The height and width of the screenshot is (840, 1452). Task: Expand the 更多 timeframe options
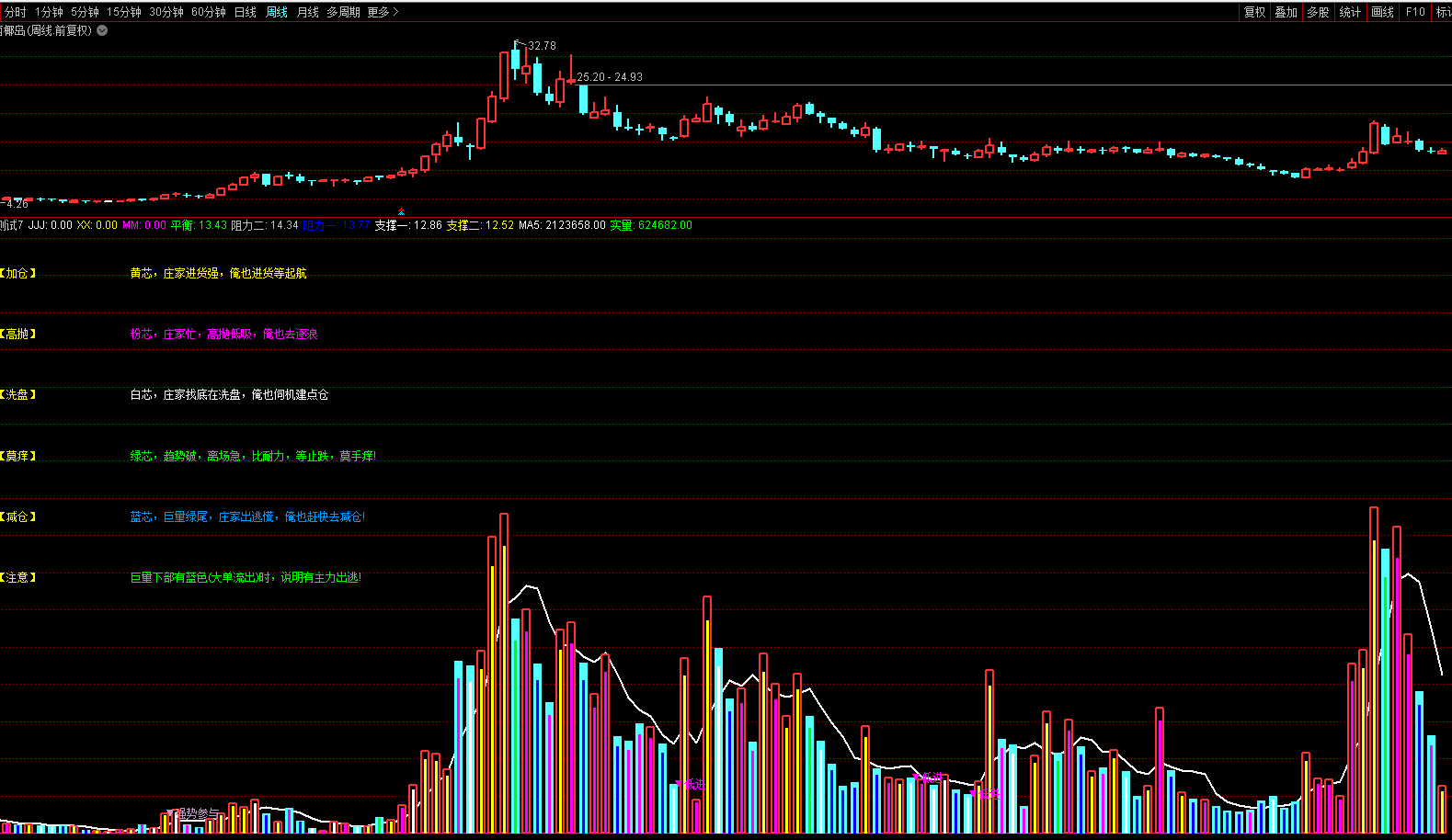coord(383,12)
